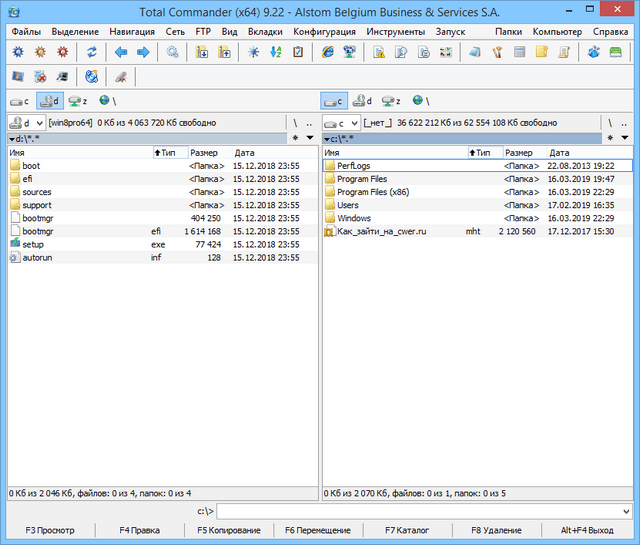Click the blue cube cluster toolbar icon
This screenshot has width=640, height=545.
click(x=593, y=52)
